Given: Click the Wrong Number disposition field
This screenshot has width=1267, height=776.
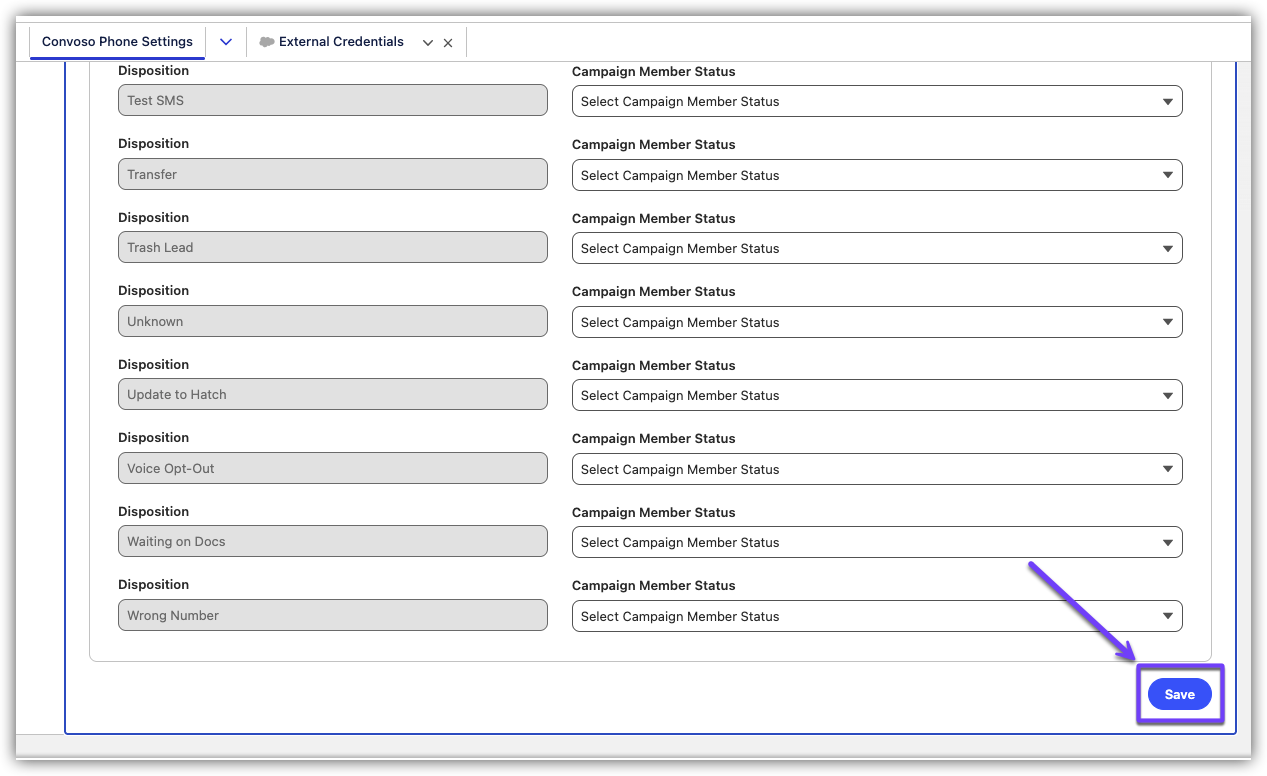Looking at the screenshot, I should tap(332, 615).
